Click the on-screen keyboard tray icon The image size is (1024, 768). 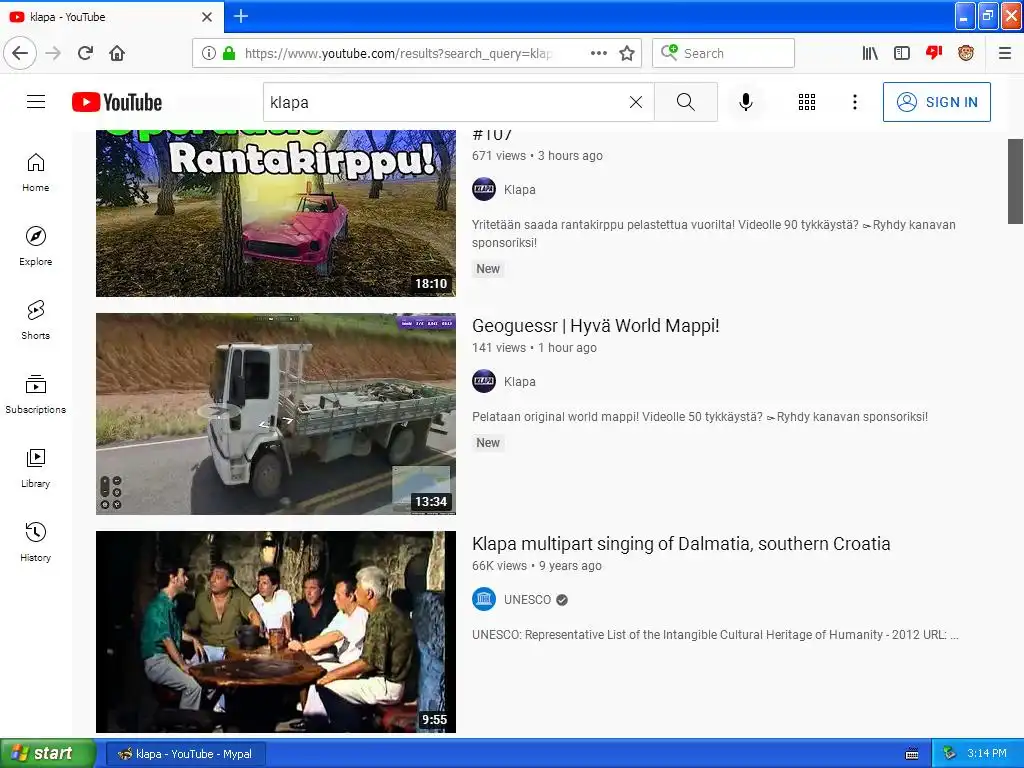912,754
